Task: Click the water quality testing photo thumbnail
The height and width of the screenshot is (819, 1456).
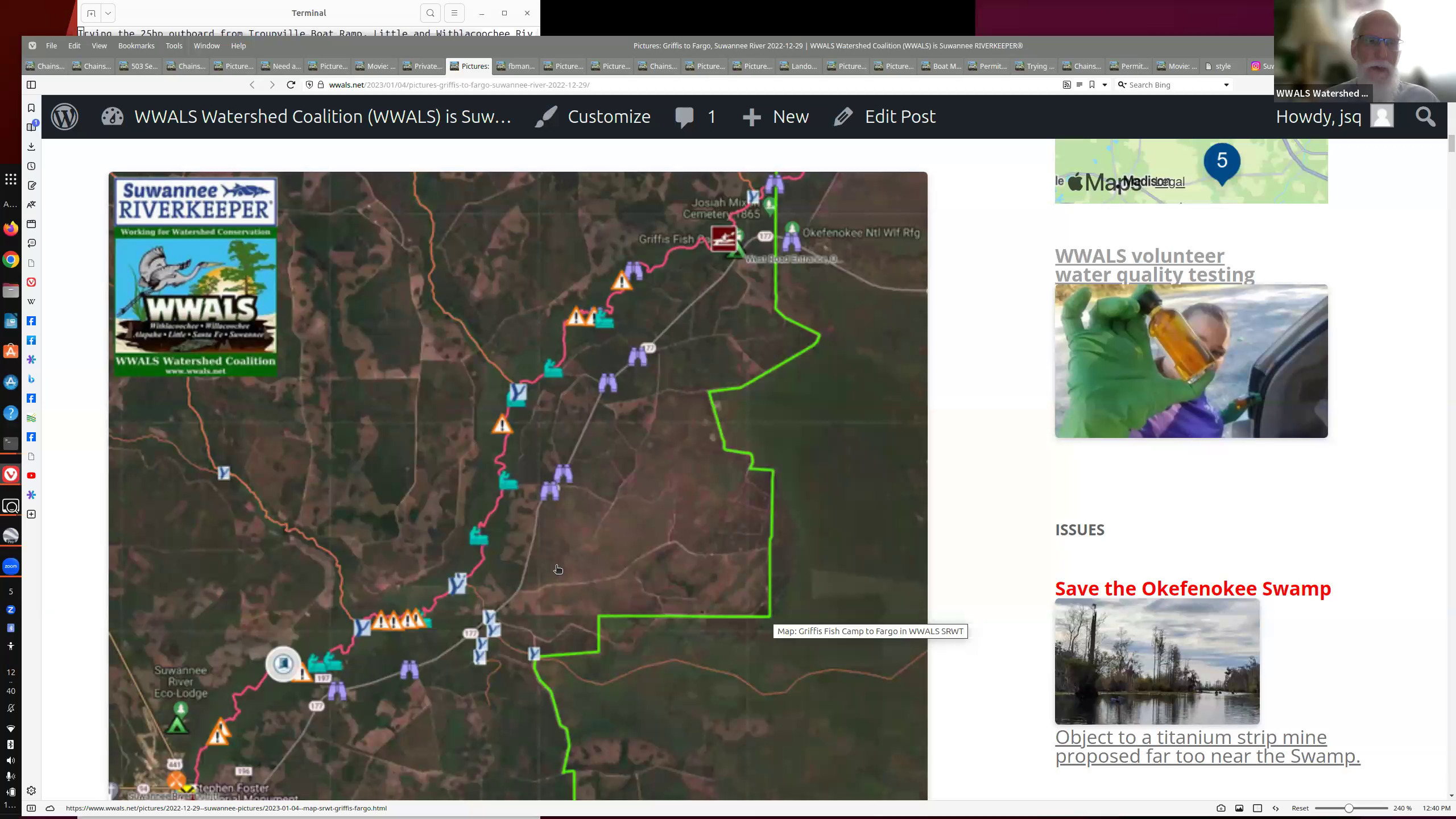Action: pyautogui.click(x=1191, y=361)
